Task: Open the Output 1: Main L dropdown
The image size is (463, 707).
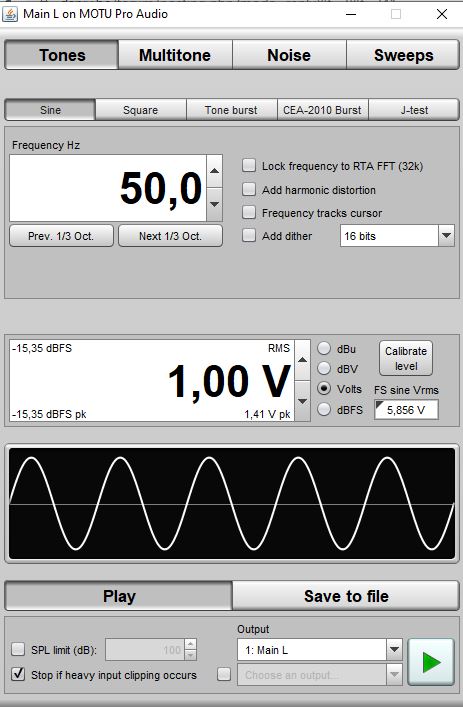Action: [x=319, y=650]
